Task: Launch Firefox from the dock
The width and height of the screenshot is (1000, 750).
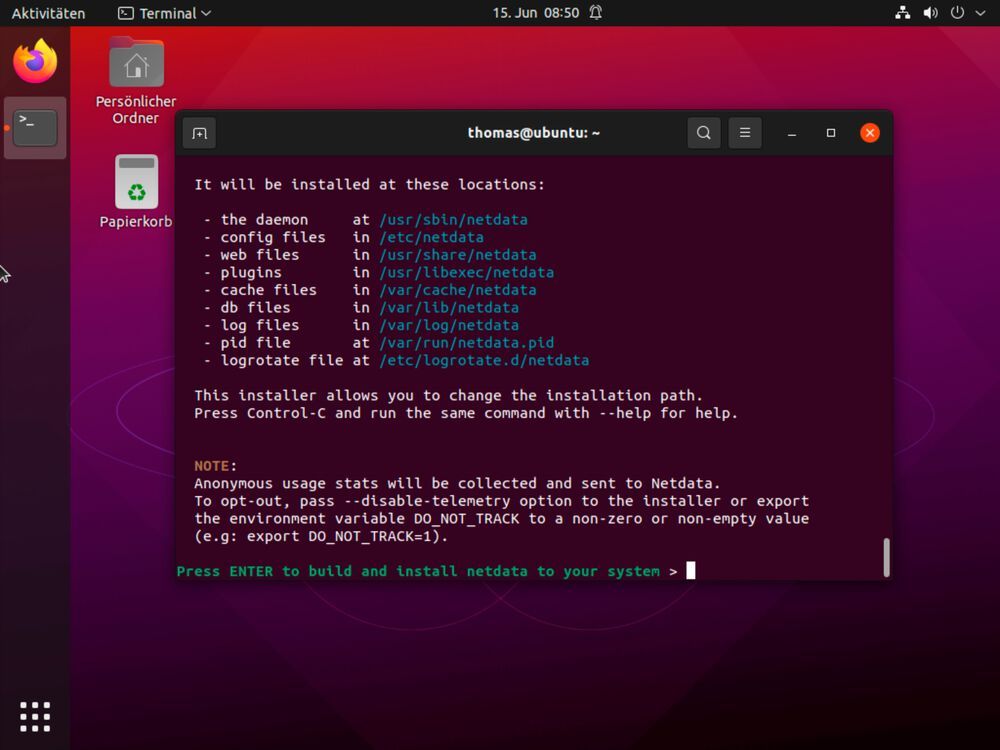Action: click(34, 61)
